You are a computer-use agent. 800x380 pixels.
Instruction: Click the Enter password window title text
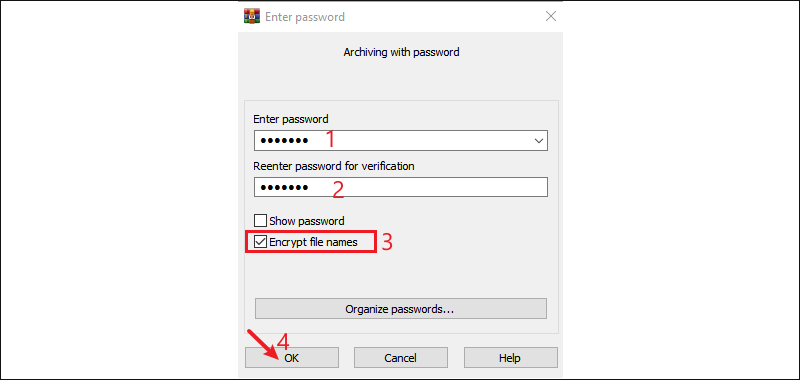pyautogui.click(x=305, y=17)
